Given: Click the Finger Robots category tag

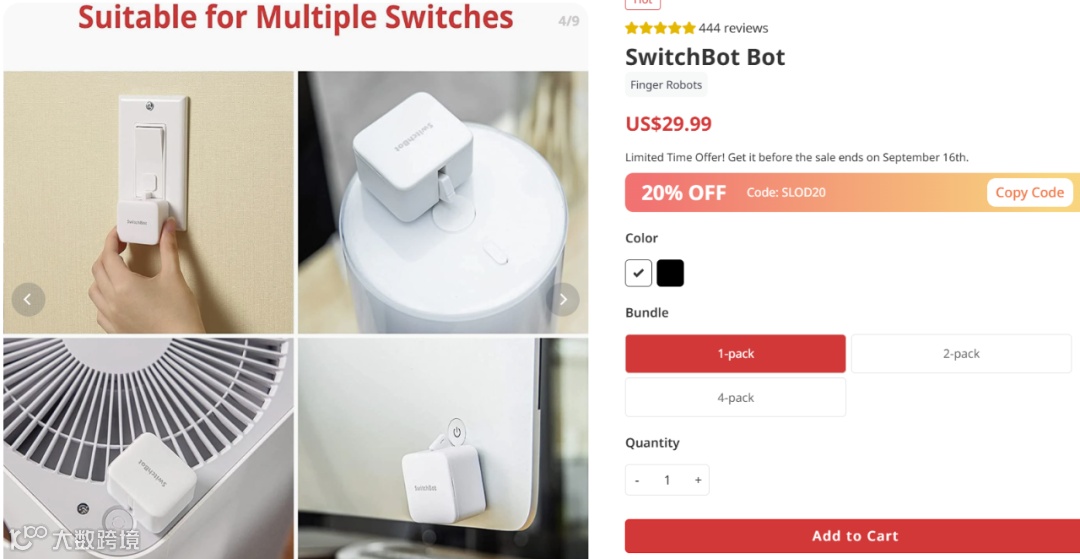Looking at the screenshot, I should pos(666,85).
